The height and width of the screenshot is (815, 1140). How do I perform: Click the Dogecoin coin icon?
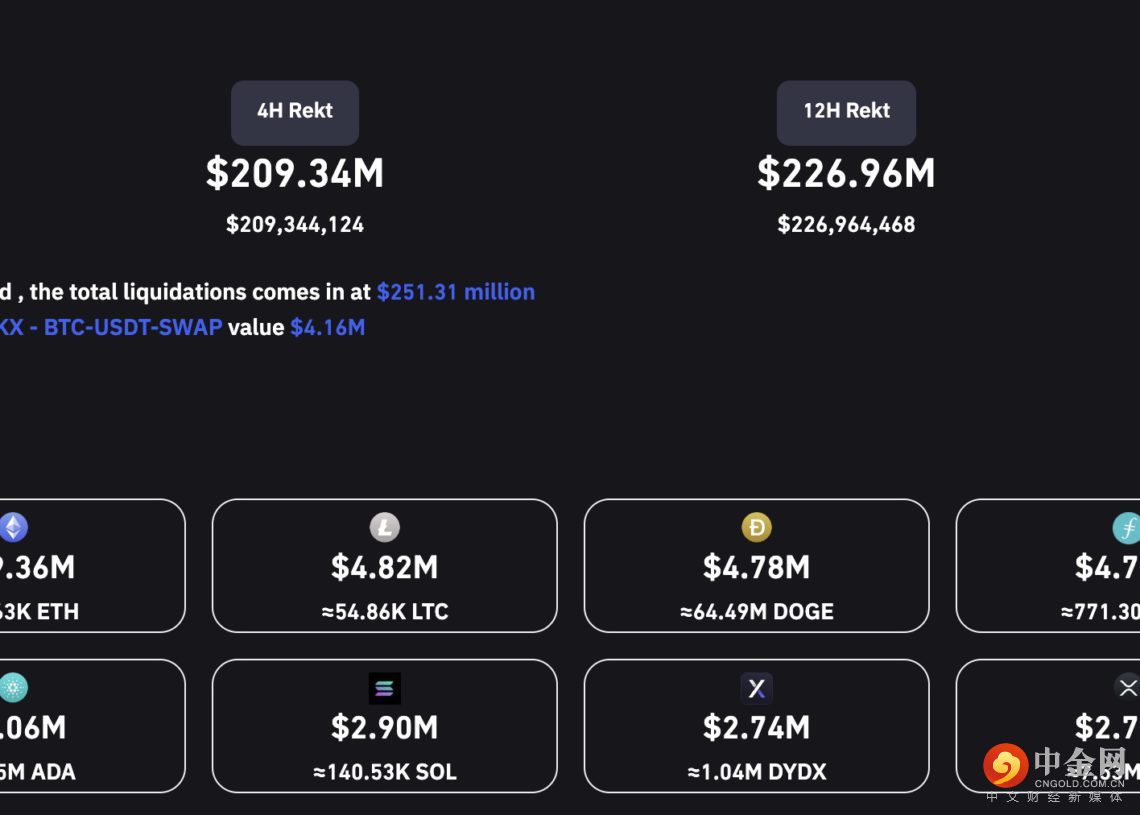[757, 527]
